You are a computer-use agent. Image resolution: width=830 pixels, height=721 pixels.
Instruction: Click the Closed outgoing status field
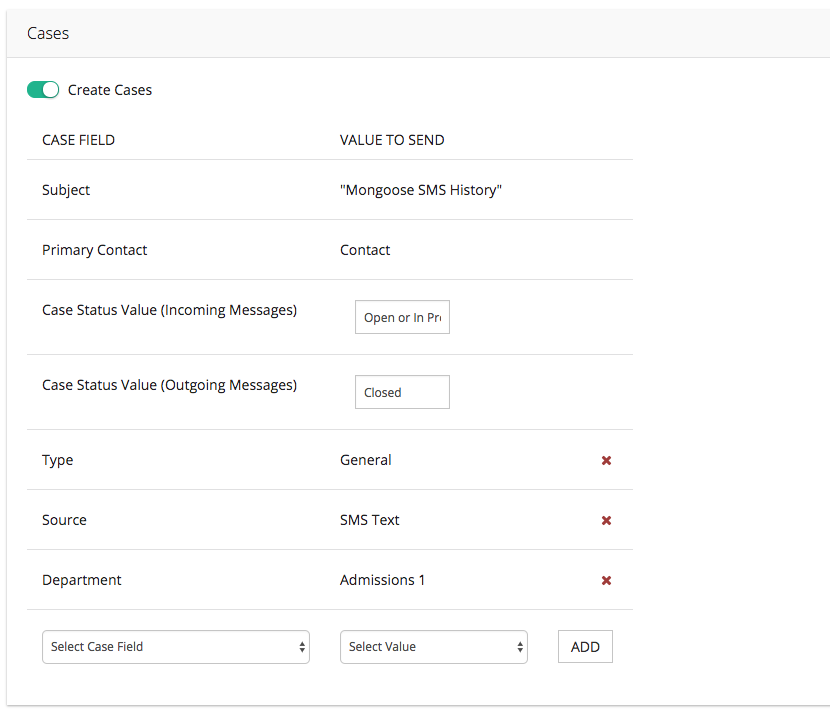[x=402, y=392]
